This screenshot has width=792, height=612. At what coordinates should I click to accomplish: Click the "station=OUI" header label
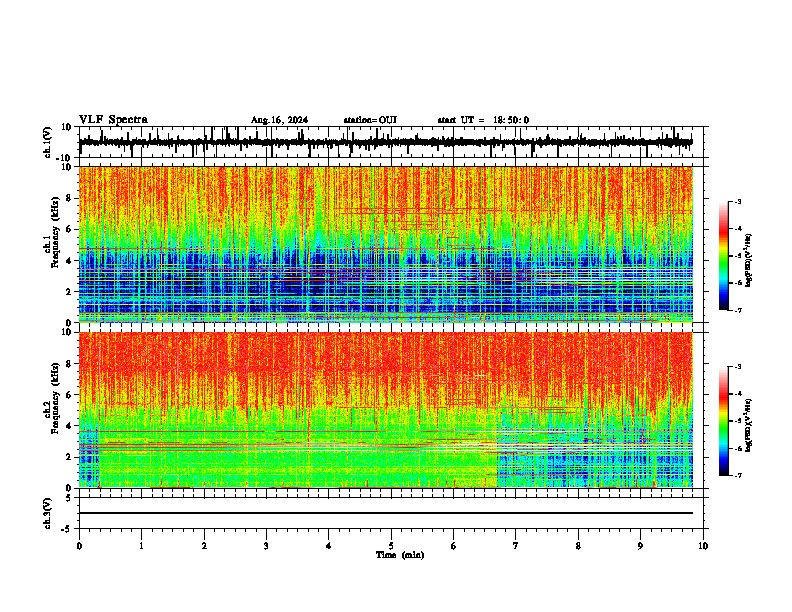[x=370, y=120]
